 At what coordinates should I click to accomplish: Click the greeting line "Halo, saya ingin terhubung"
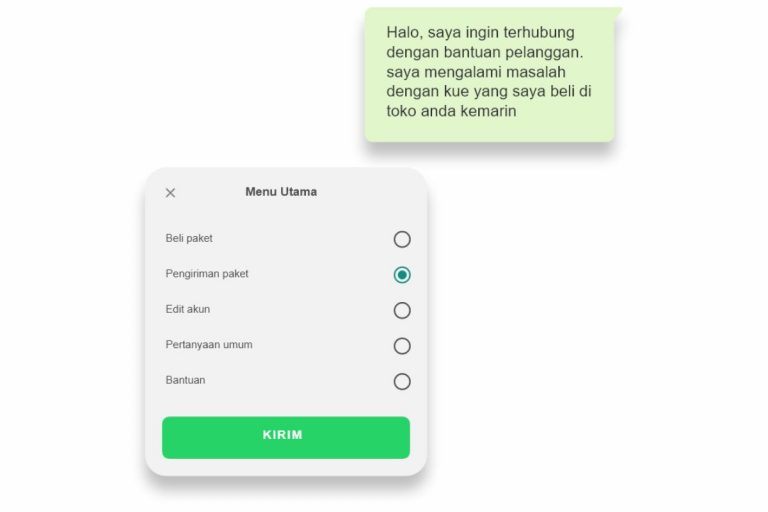[480, 33]
